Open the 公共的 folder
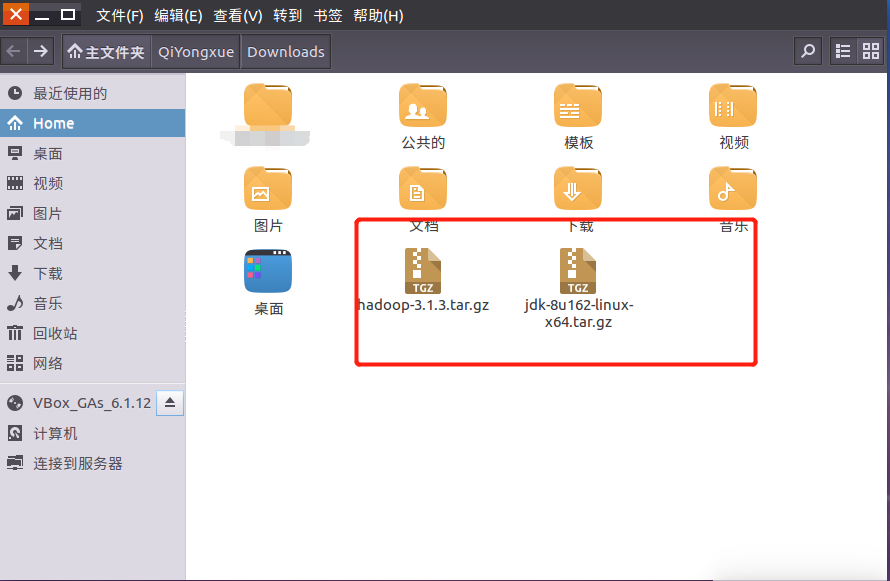This screenshot has width=890, height=581. tap(423, 105)
